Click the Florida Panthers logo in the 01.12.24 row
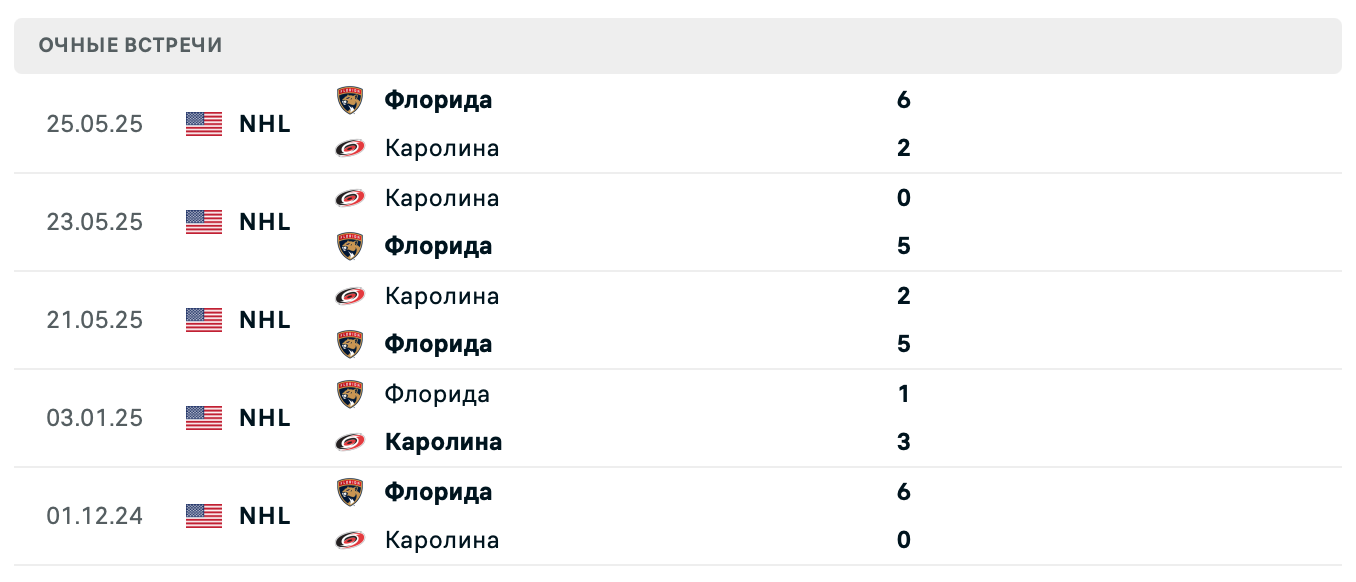 349,492
